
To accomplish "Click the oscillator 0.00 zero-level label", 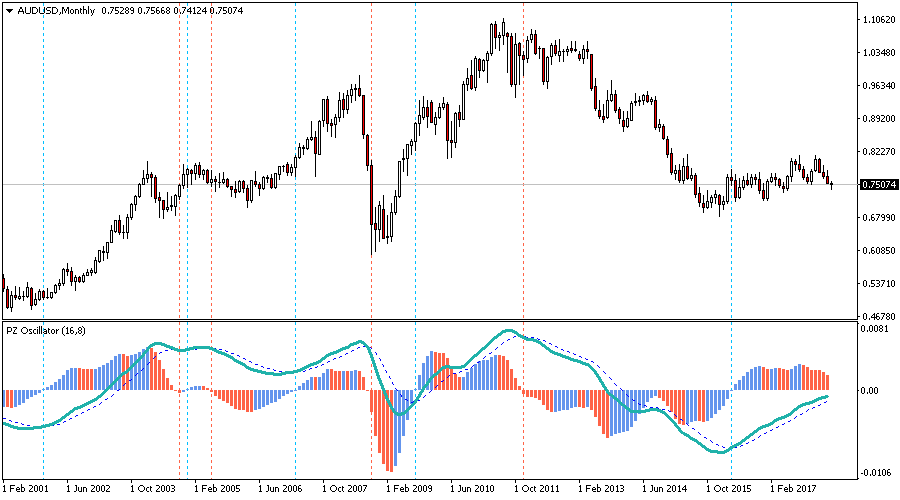I will click(872, 391).
